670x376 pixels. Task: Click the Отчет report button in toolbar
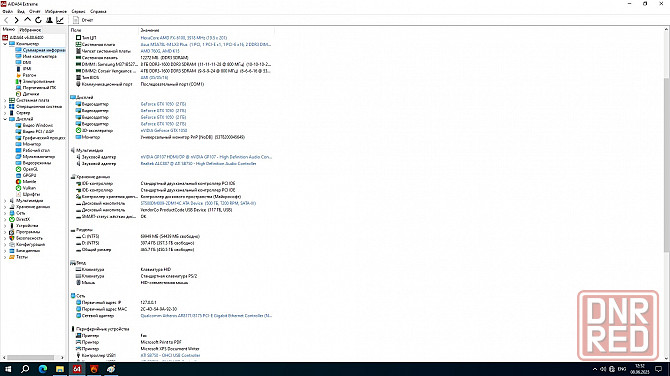[83, 20]
